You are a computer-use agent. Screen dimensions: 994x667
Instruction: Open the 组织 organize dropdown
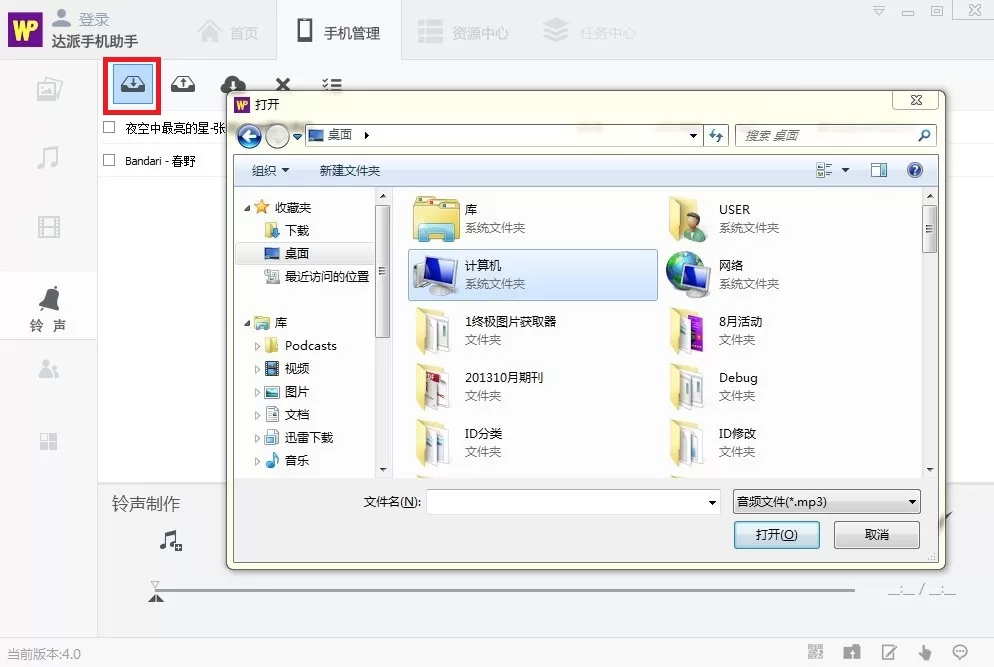270,170
